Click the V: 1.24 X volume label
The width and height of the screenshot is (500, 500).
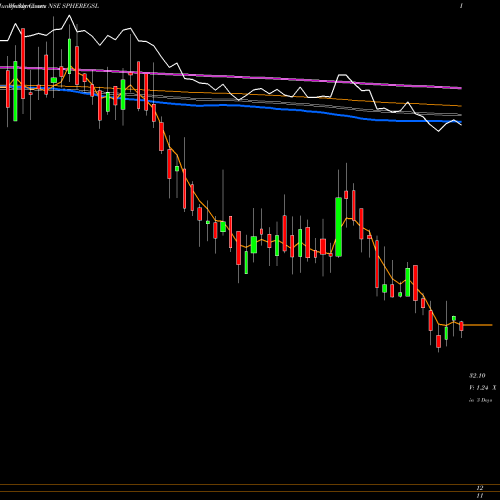tap(482, 388)
